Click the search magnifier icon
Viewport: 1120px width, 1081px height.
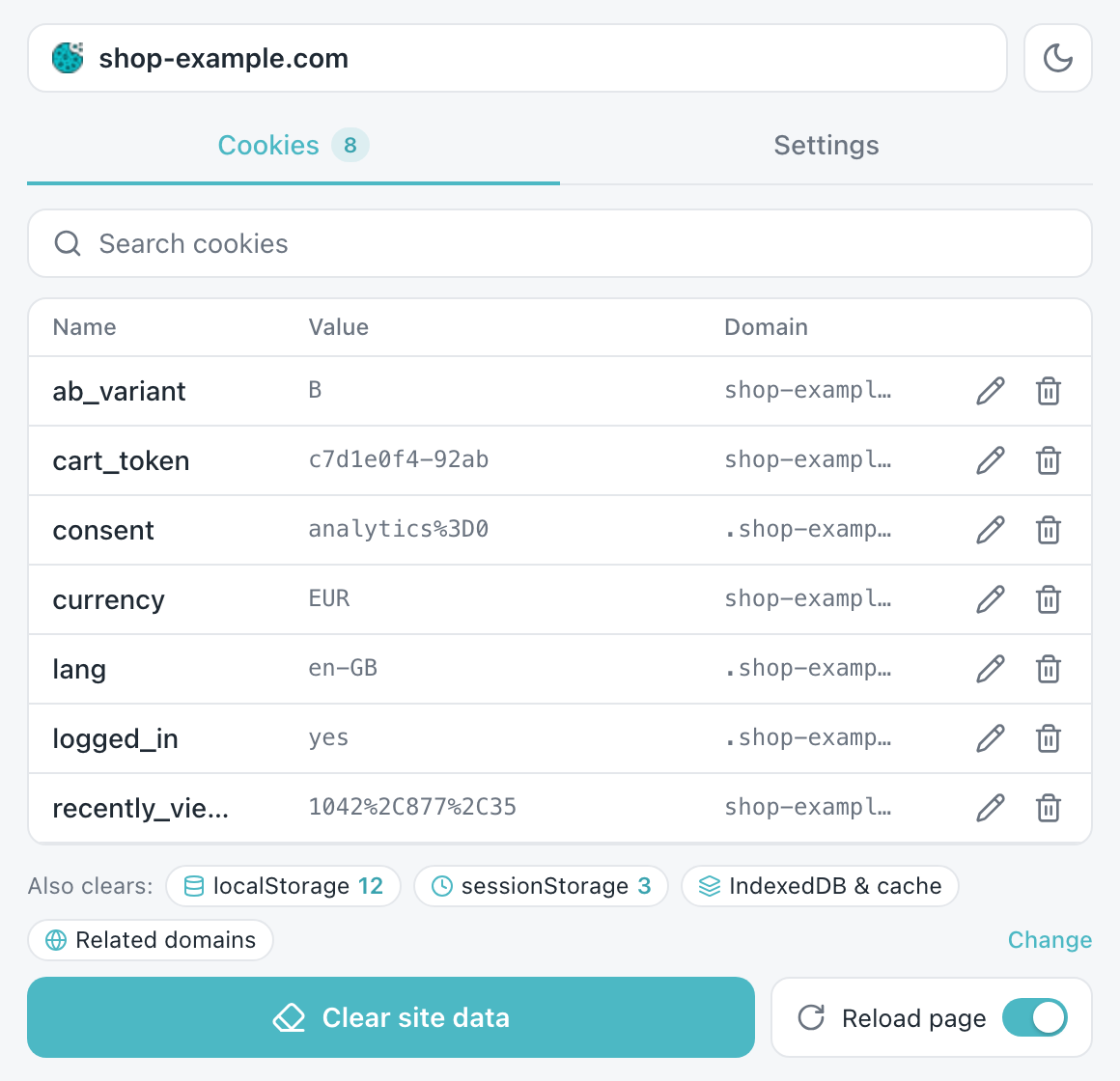click(x=68, y=243)
